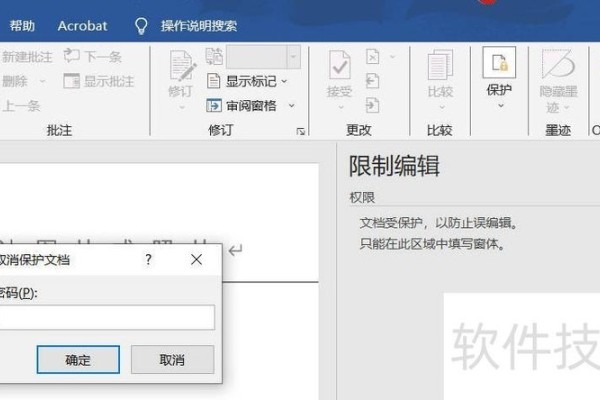Click the 隐藏墨迹 icon
This screenshot has width=600, height=400.
click(x=558, y=64)
